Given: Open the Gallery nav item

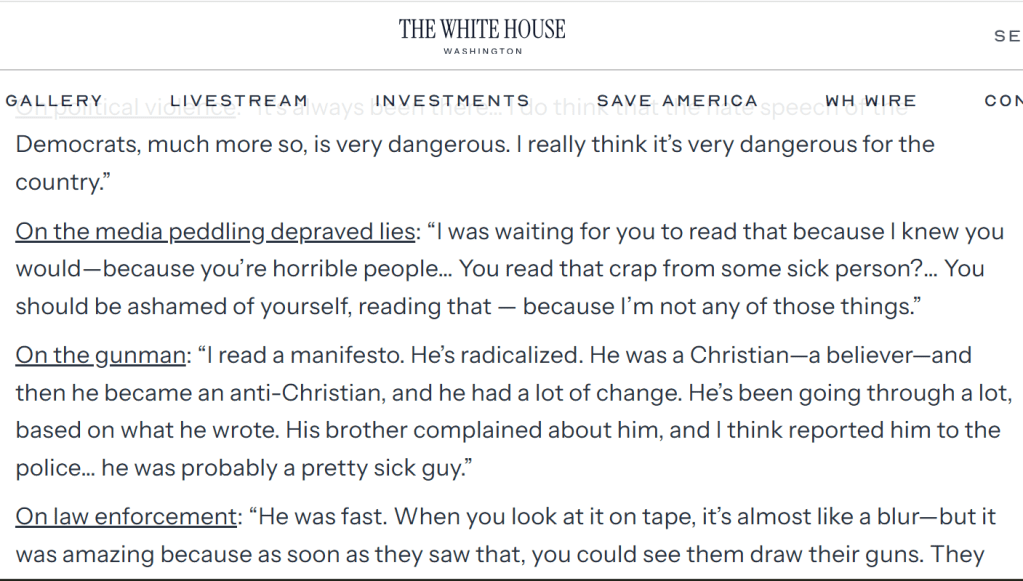Looking at the screenshot, I should (x=54, y=101).
